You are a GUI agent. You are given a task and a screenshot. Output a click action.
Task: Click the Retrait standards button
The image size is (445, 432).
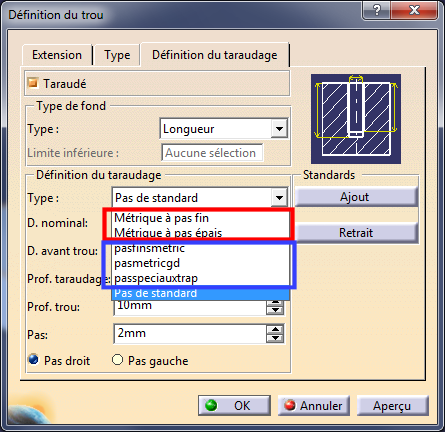tap(356, 233)
